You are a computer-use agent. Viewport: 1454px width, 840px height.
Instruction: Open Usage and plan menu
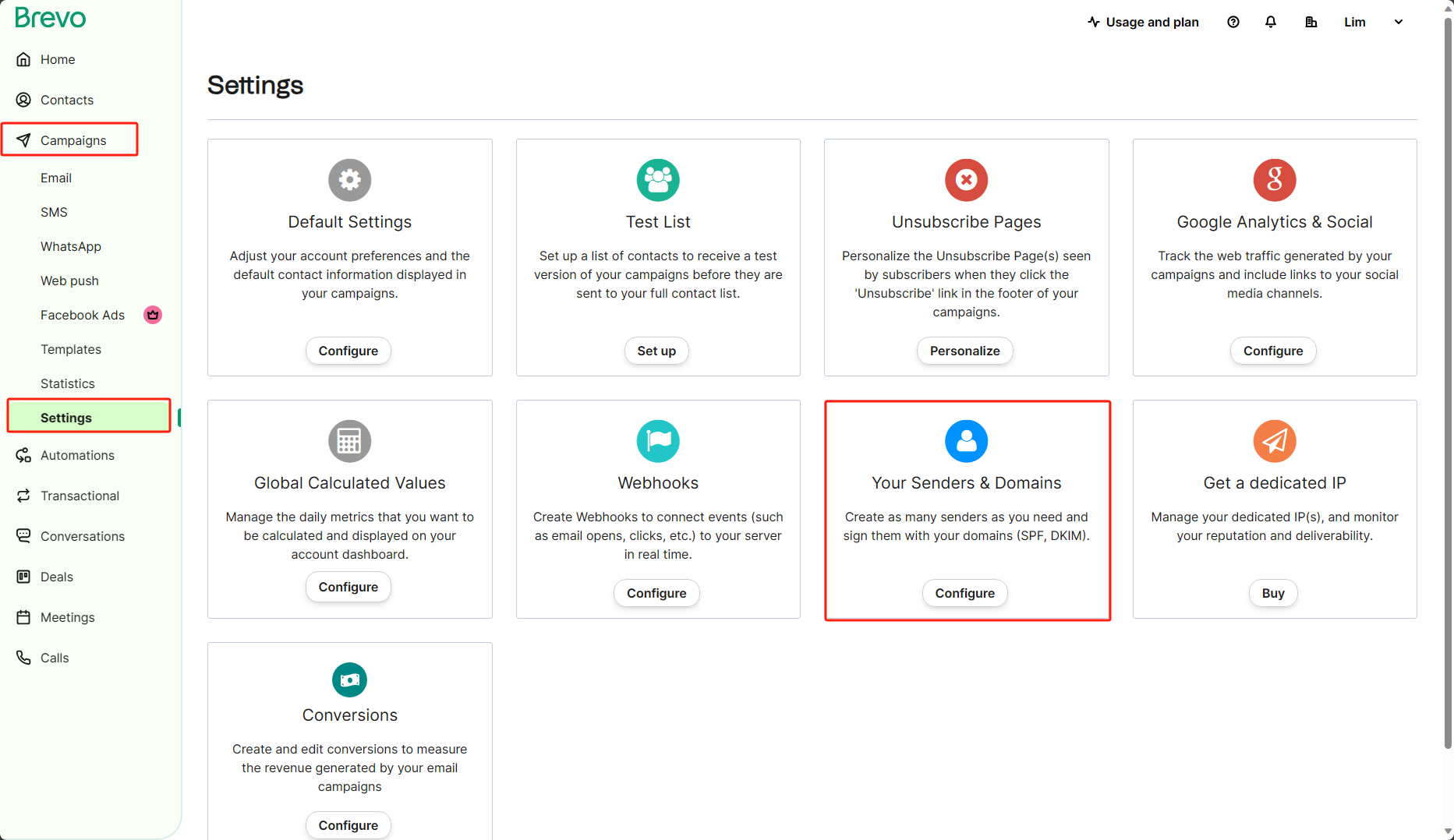click(1143, 22)
